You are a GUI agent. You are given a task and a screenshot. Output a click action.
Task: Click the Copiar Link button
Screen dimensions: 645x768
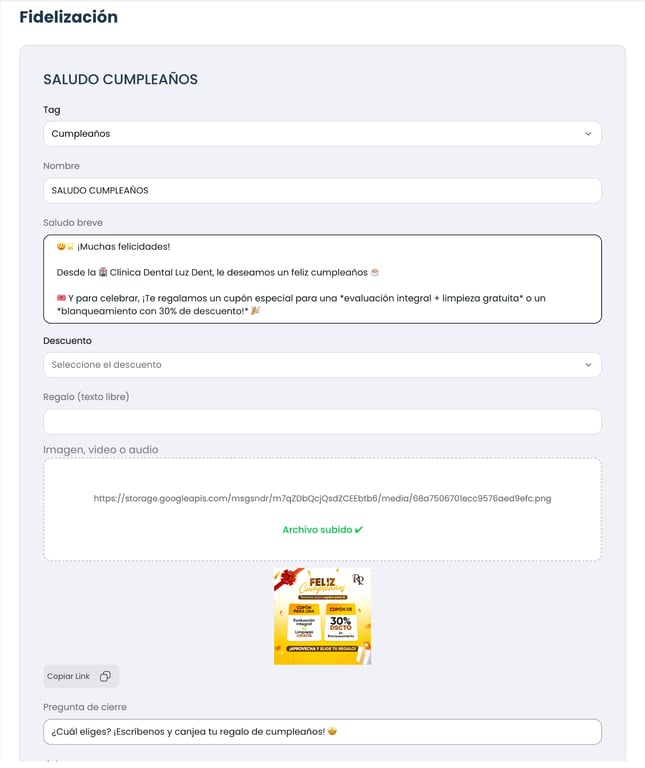pos(81,676)
